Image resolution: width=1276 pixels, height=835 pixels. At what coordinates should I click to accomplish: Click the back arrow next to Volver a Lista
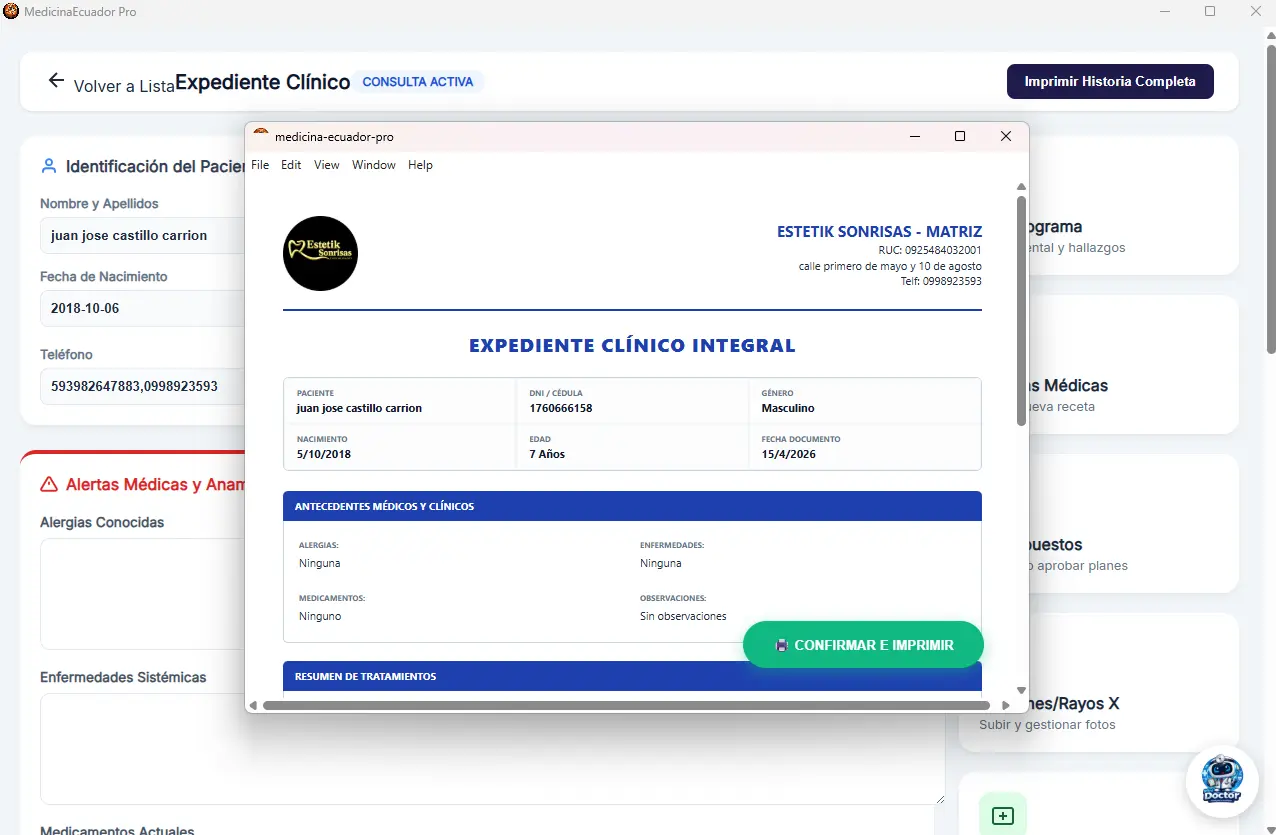56,81
